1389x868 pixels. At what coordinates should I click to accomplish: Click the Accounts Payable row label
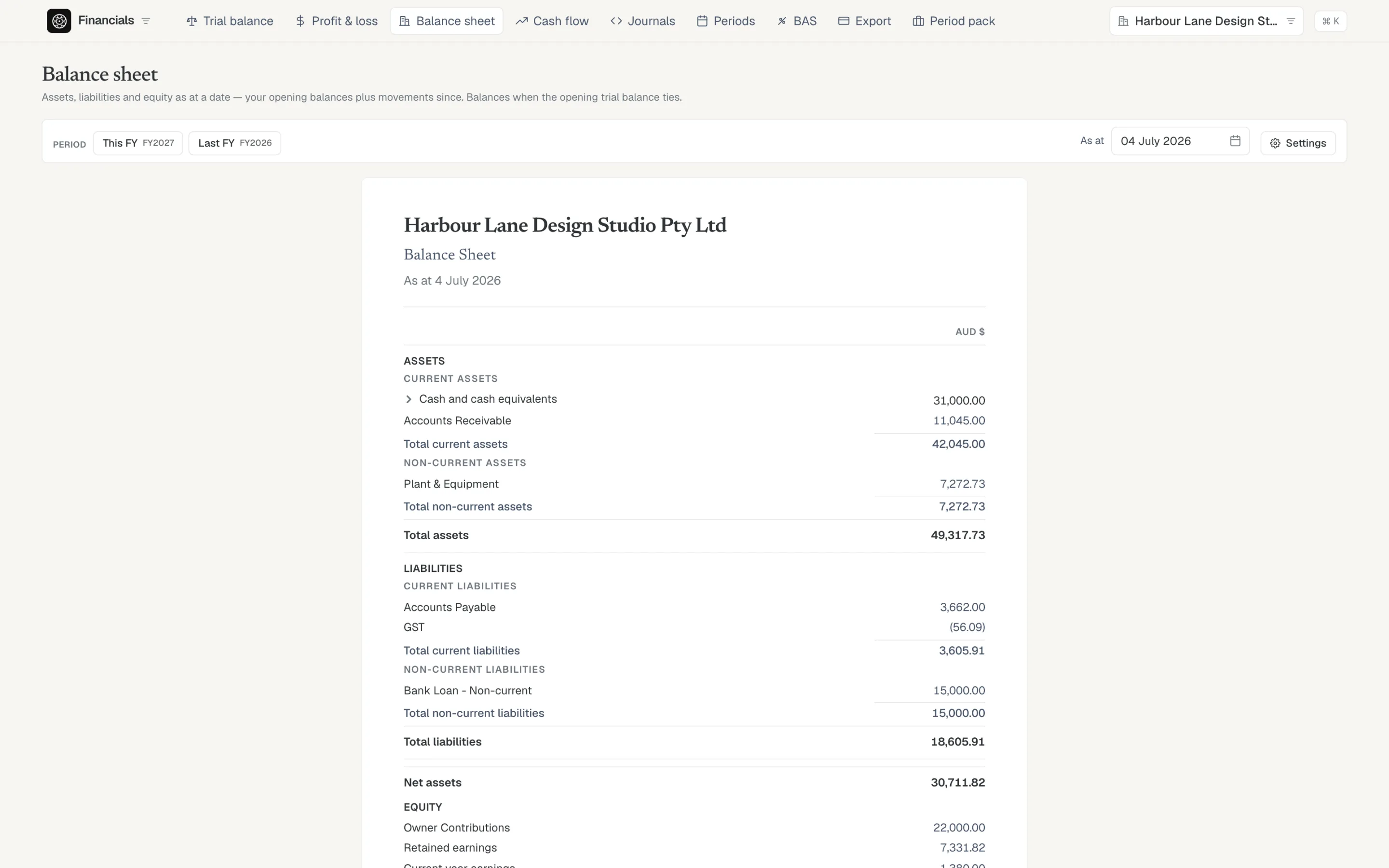pyautogui.click(x=449, y=608)
